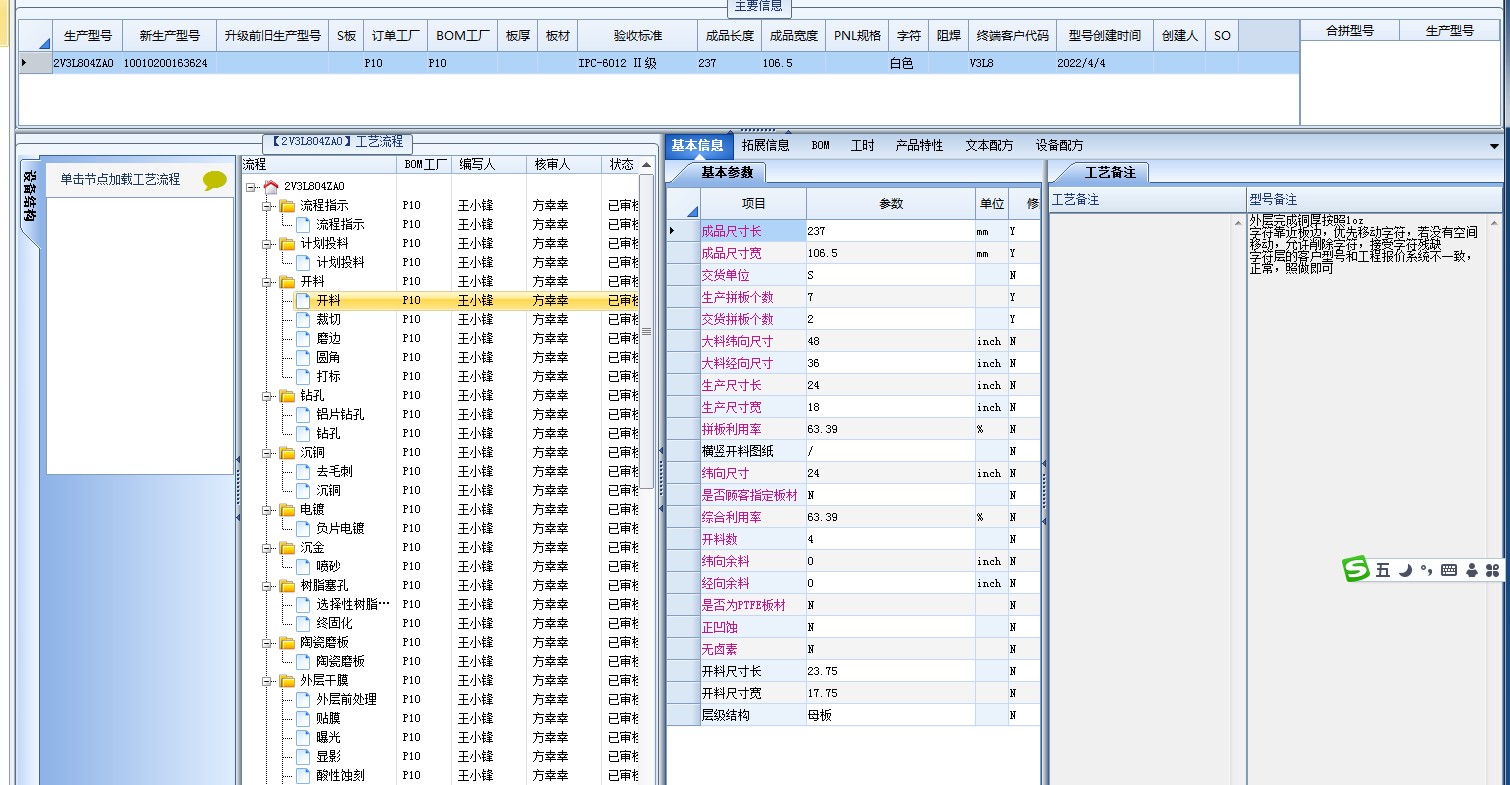Click the document icon beside 圆角
The height and width of the screenshot is (785, 1510).
303,357
